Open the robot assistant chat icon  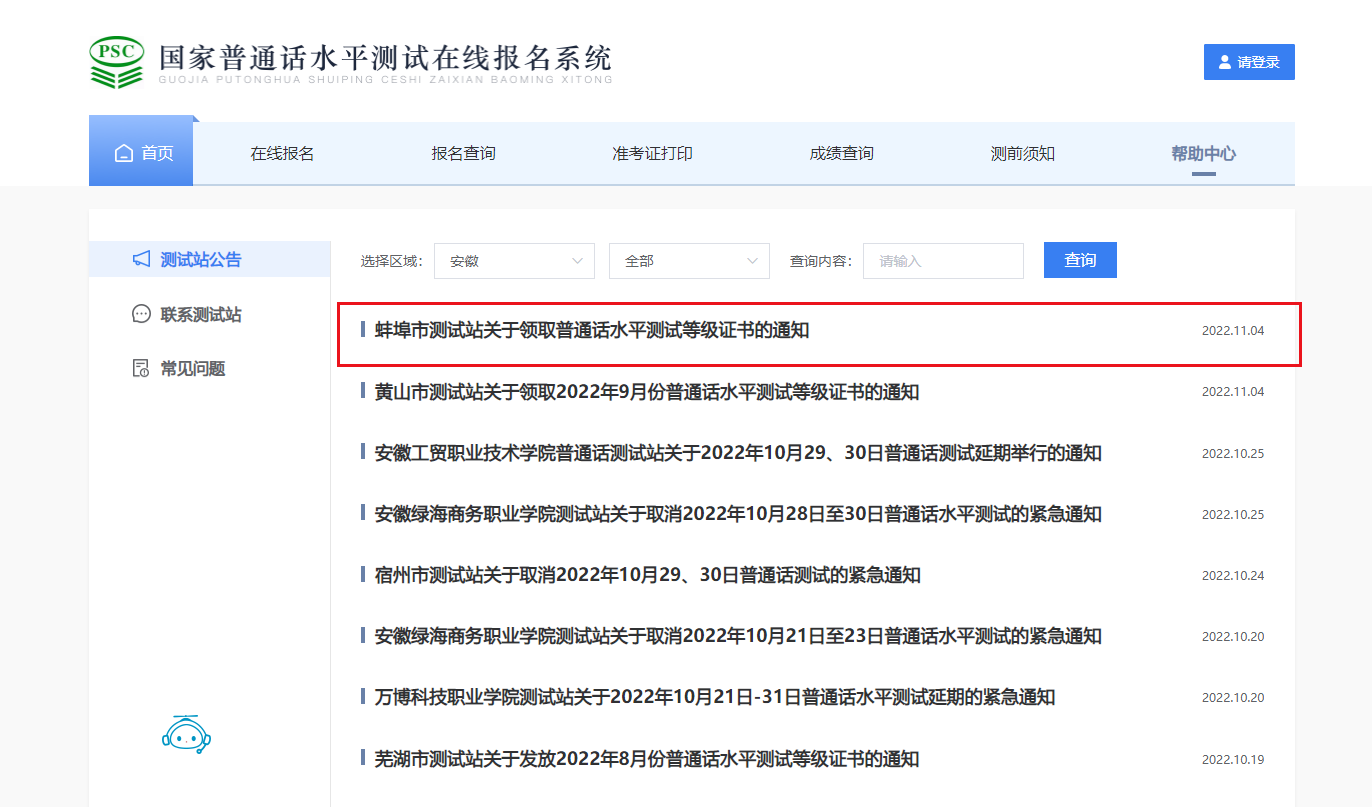[x=186, y=735]
